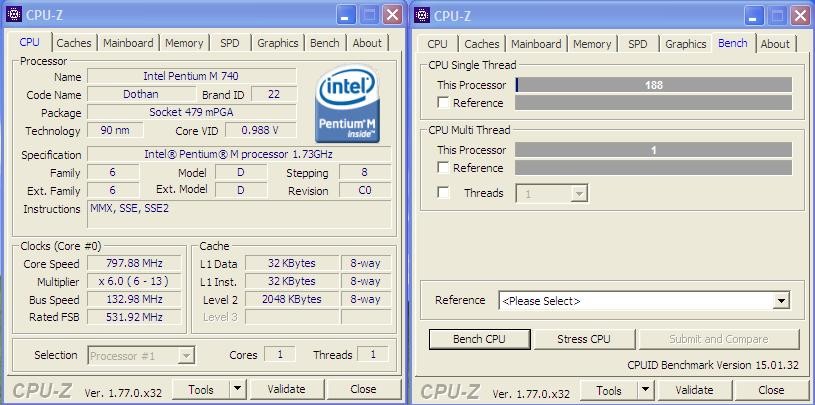The image size is (815, 405).
Task: Open Tools dropdown arrow in left window
Action: point(237,388)
